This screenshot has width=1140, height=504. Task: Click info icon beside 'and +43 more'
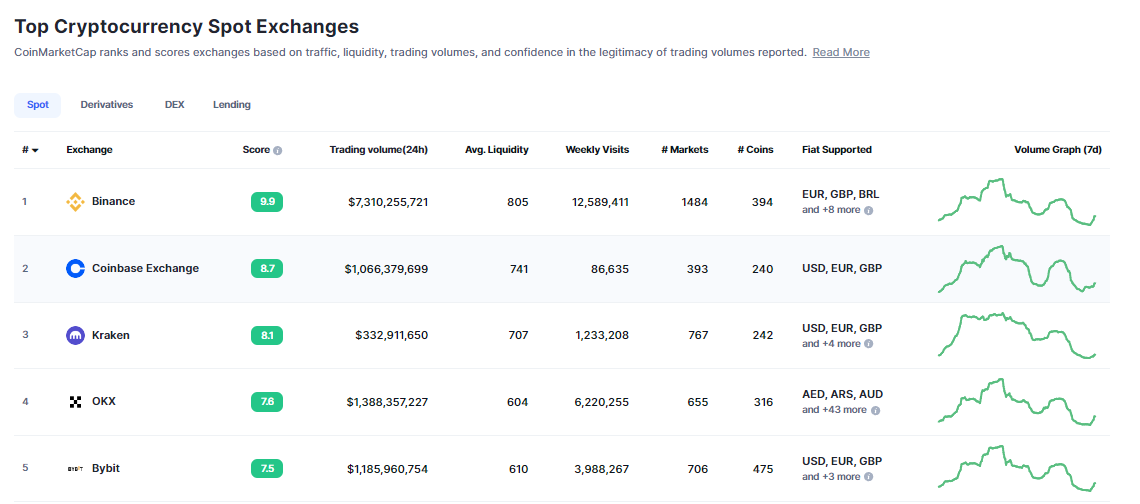[875, 410]
